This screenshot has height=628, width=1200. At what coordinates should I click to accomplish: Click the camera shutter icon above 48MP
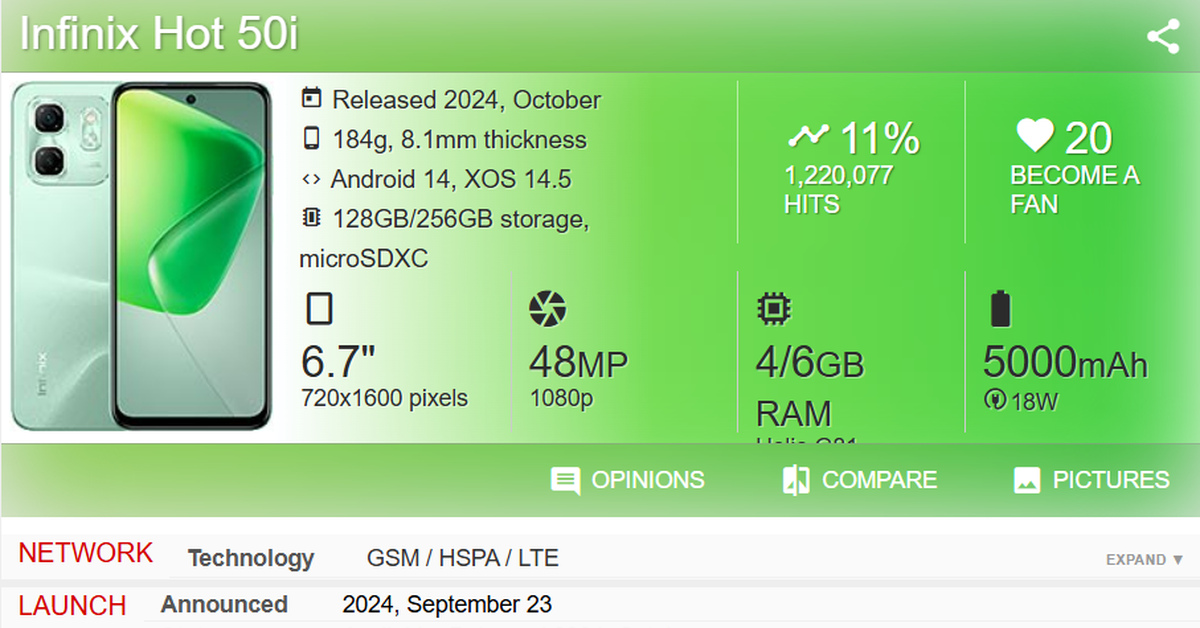point(547,309)
